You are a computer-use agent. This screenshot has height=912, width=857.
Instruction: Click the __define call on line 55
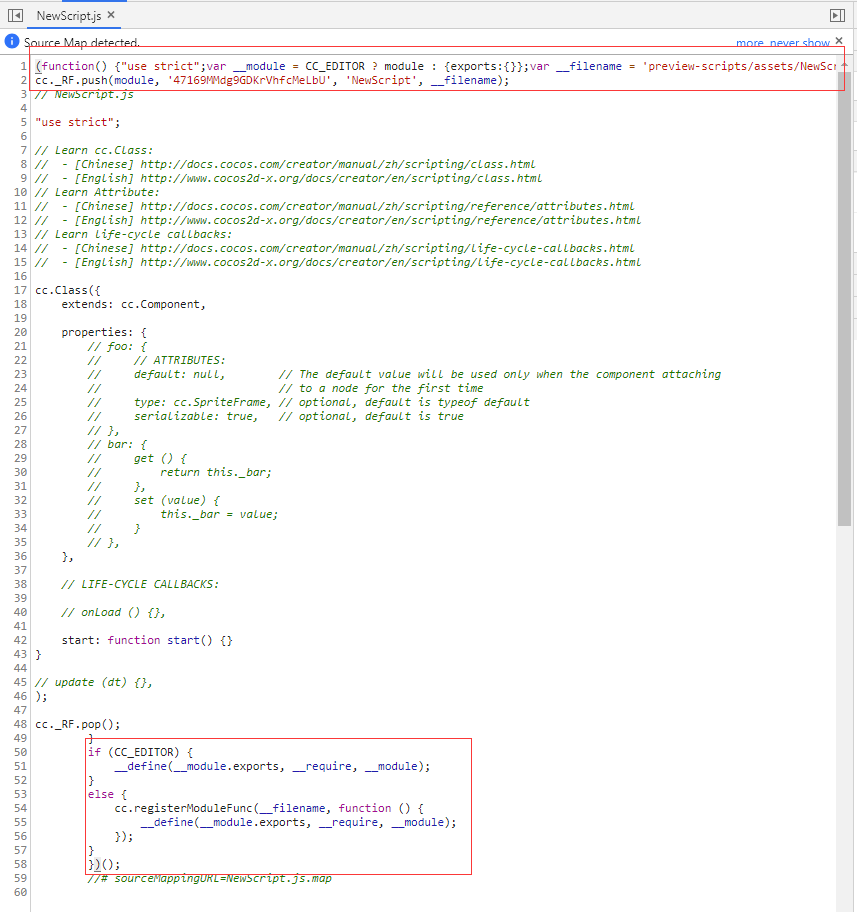pos(298,822)
